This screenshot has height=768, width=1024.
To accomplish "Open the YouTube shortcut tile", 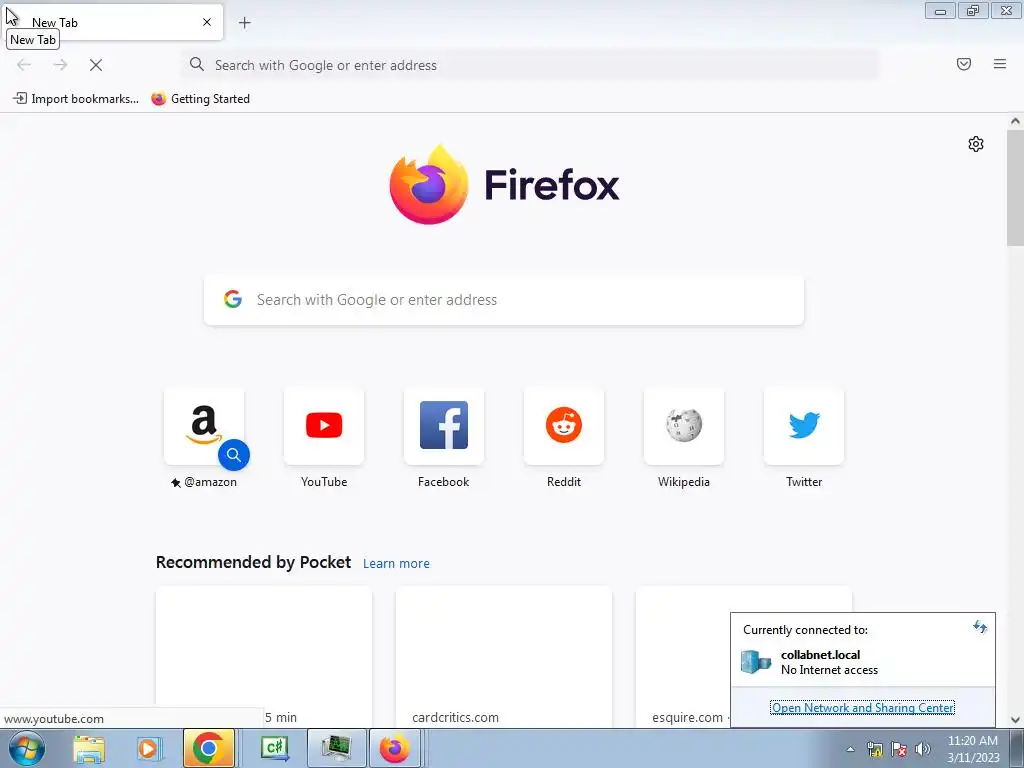I will click(x=324, y=426).
